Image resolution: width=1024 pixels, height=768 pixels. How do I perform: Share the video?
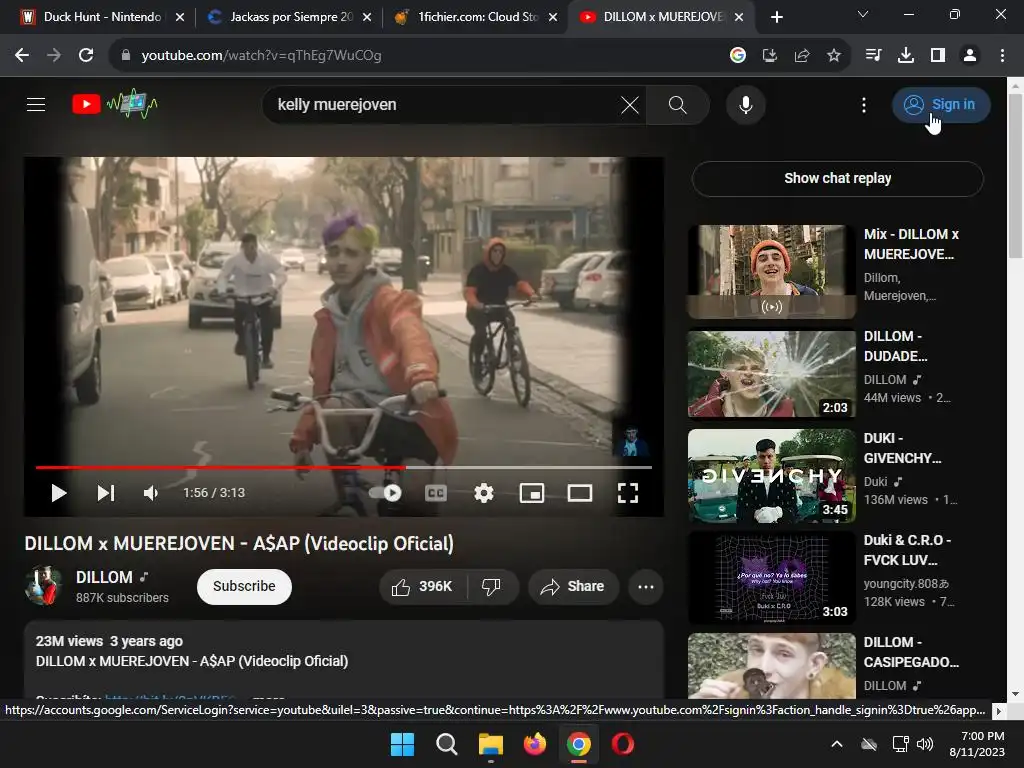click(x=573, y=586)
